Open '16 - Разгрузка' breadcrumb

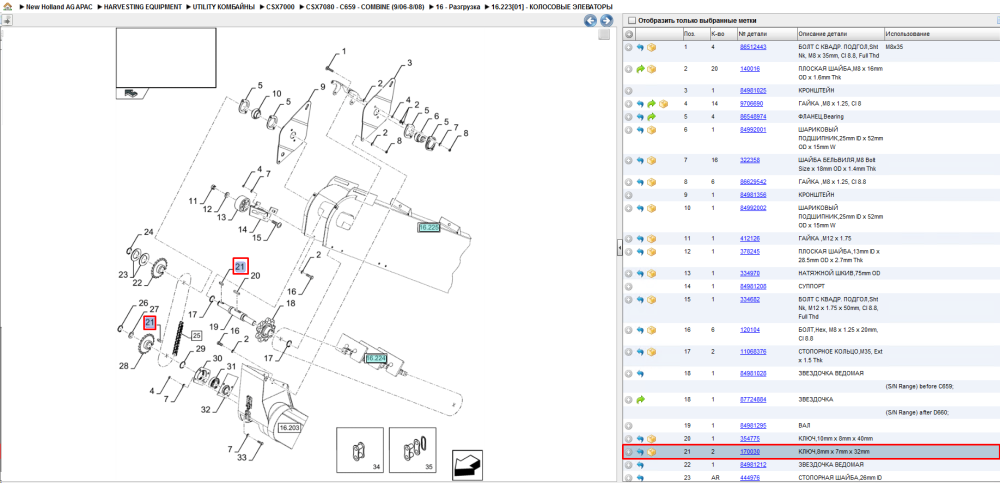(457, 6)
